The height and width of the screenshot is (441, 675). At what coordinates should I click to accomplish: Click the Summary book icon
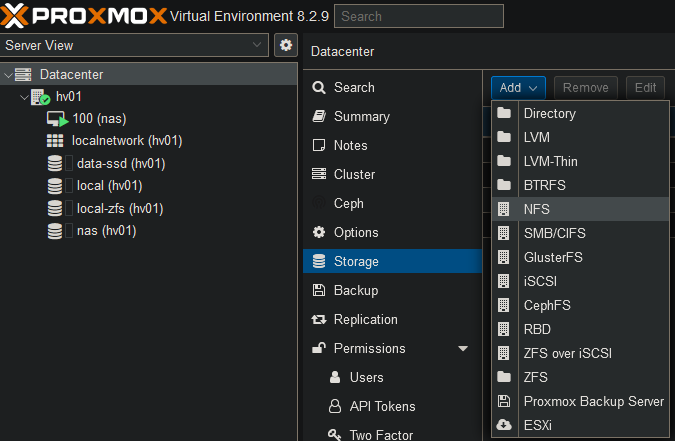[319, 116]
